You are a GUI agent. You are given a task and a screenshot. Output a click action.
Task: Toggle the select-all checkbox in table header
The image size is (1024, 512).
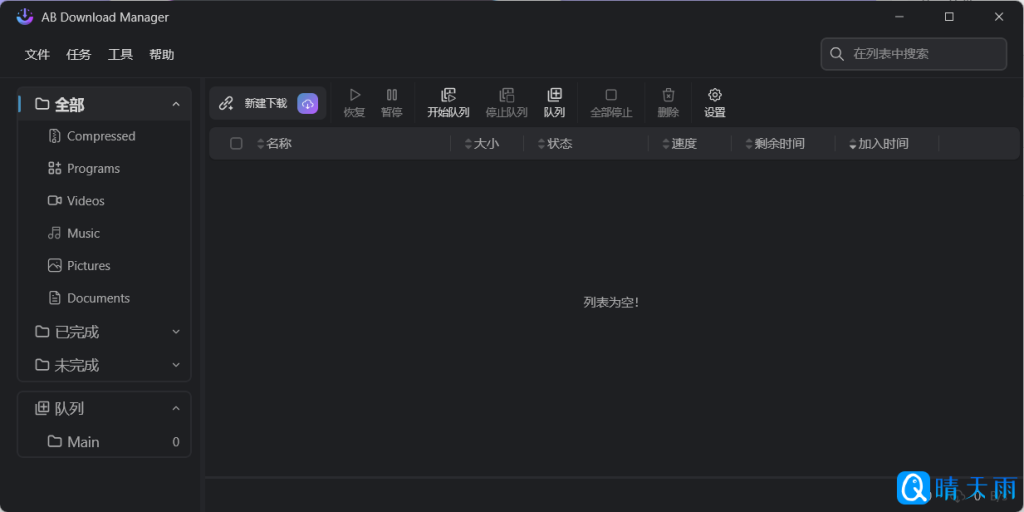236,143
